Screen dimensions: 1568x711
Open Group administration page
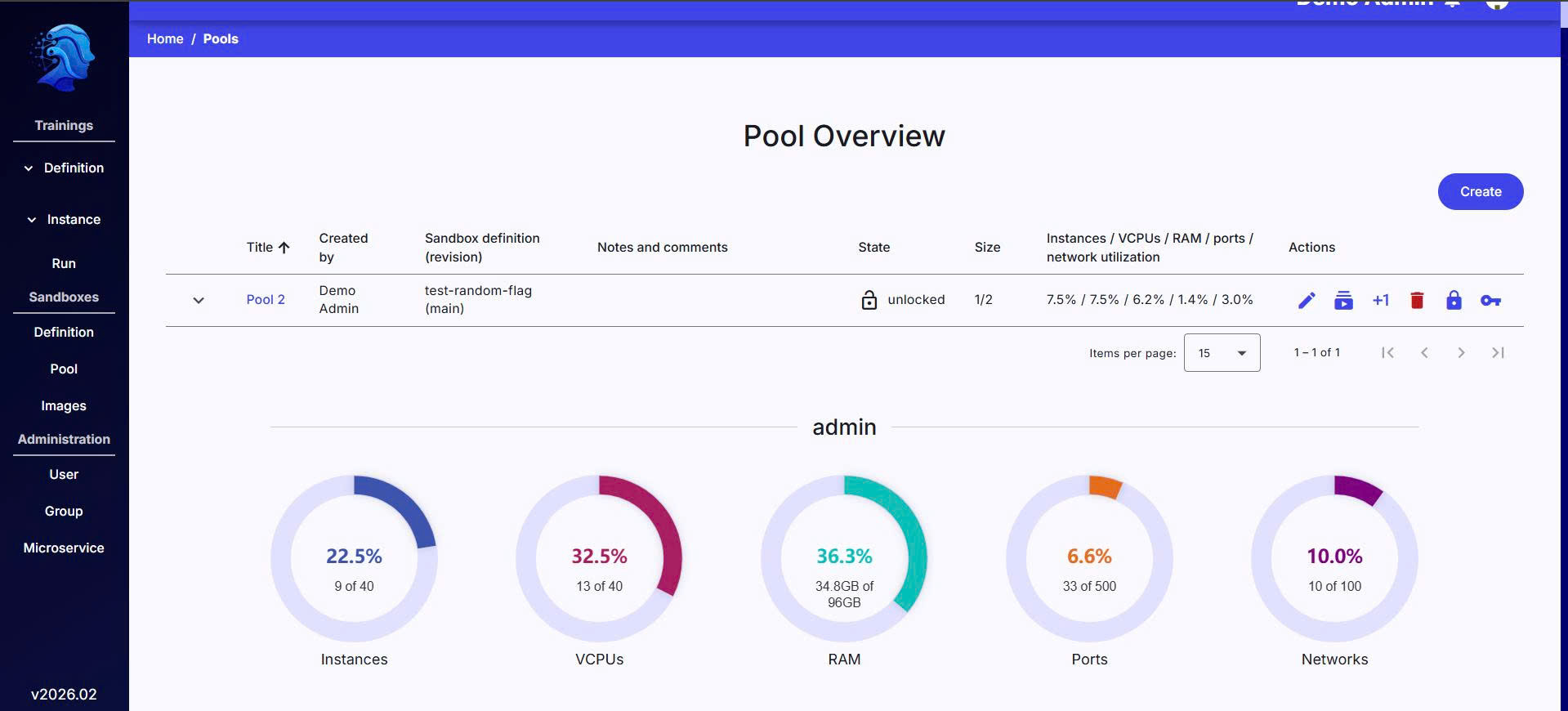pyautogui.click(x=64, y=511)
